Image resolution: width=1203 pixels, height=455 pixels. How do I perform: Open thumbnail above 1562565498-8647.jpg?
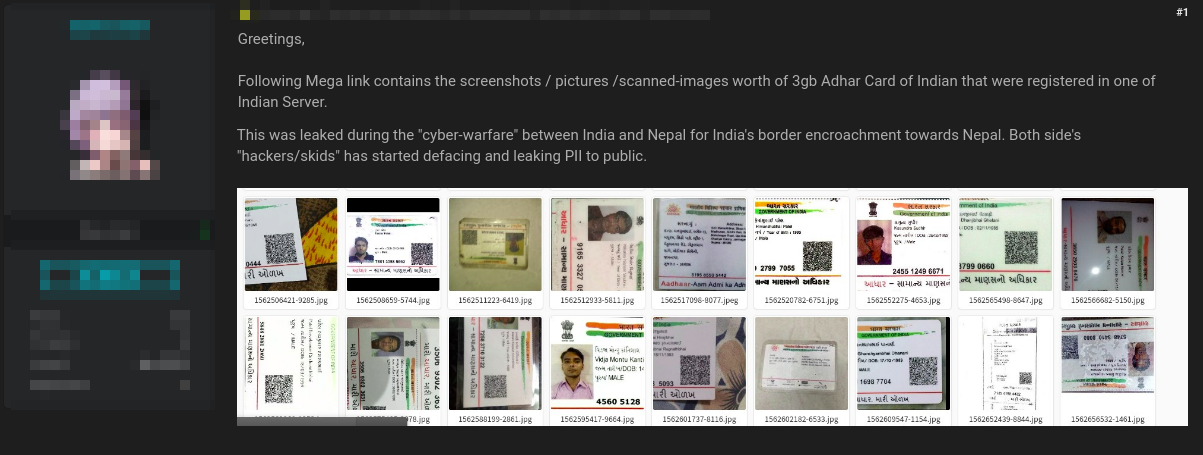pyautogui.click(x=1005, y=244)
